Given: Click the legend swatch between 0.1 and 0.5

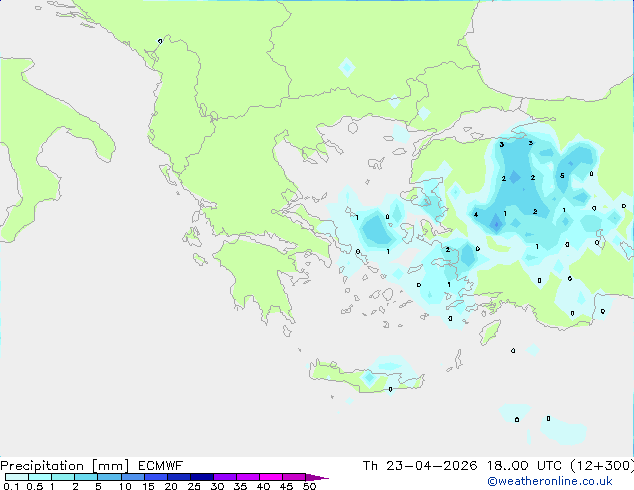Looking at the screenshot, I should click(x=17, y=477).
